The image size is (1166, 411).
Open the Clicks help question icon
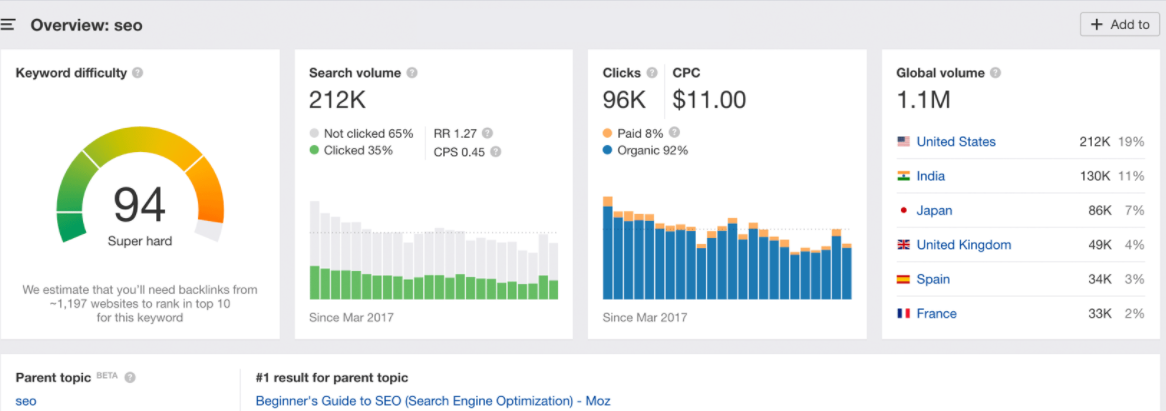pyautogui.click(x=651, y=73)
